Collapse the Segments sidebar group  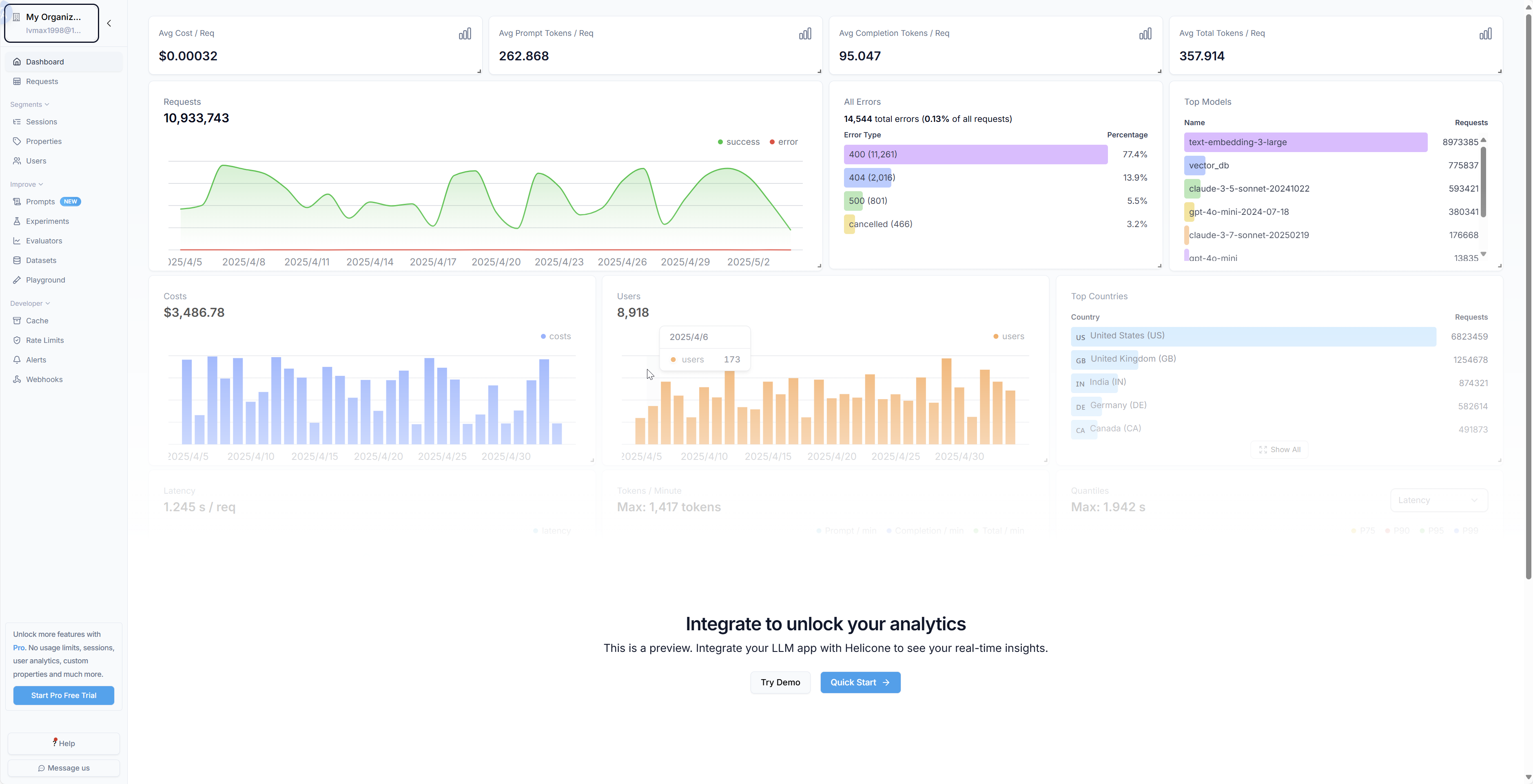29,105
